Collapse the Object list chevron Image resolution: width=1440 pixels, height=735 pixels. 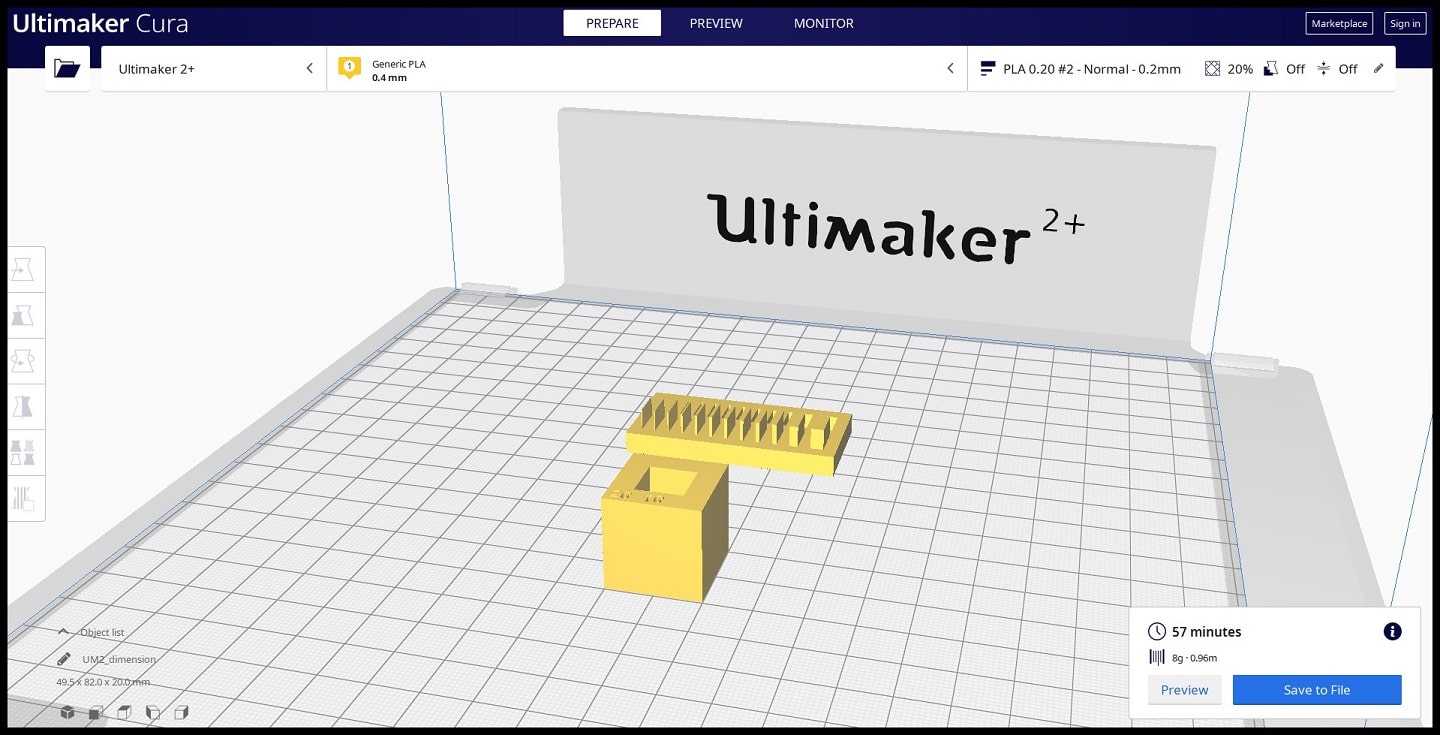63,632
